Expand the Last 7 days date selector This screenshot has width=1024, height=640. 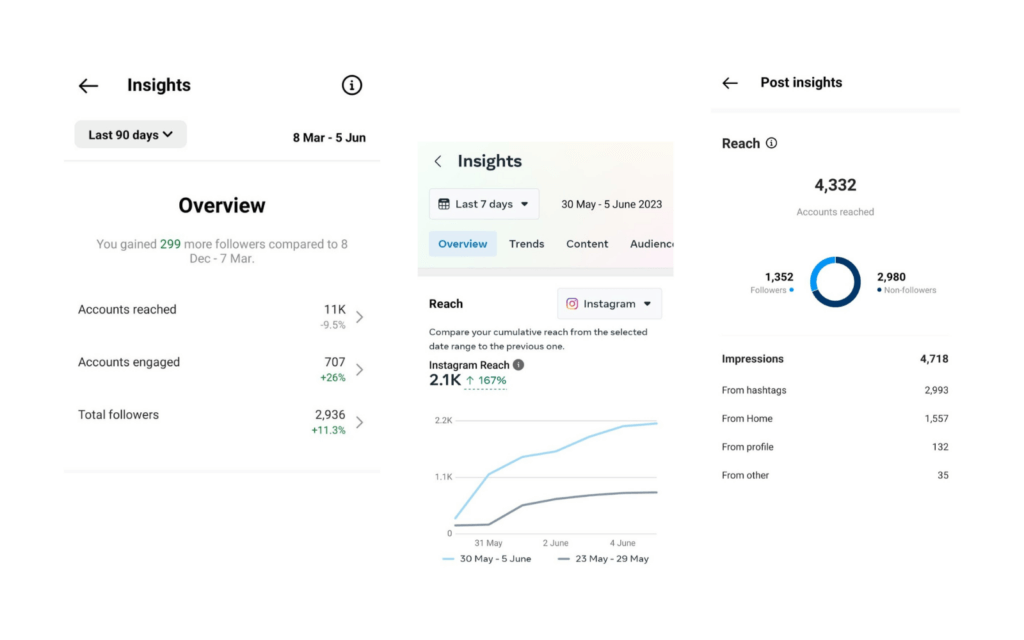pyautogui.click(x=484, y=204)
